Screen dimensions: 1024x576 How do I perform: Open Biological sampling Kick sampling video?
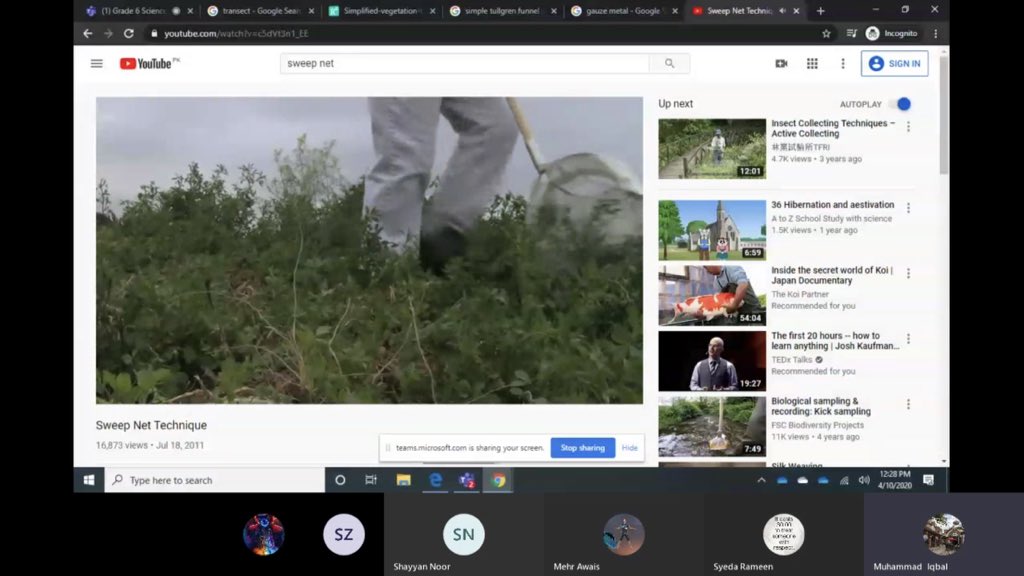click(821, 406)
